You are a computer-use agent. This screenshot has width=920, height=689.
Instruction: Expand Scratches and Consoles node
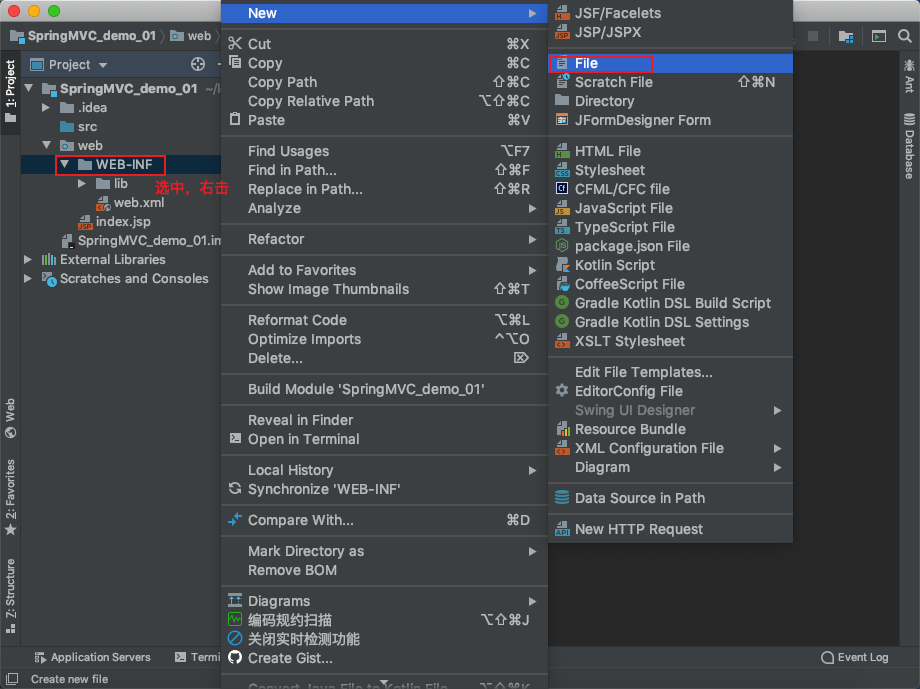click(28, 278)
